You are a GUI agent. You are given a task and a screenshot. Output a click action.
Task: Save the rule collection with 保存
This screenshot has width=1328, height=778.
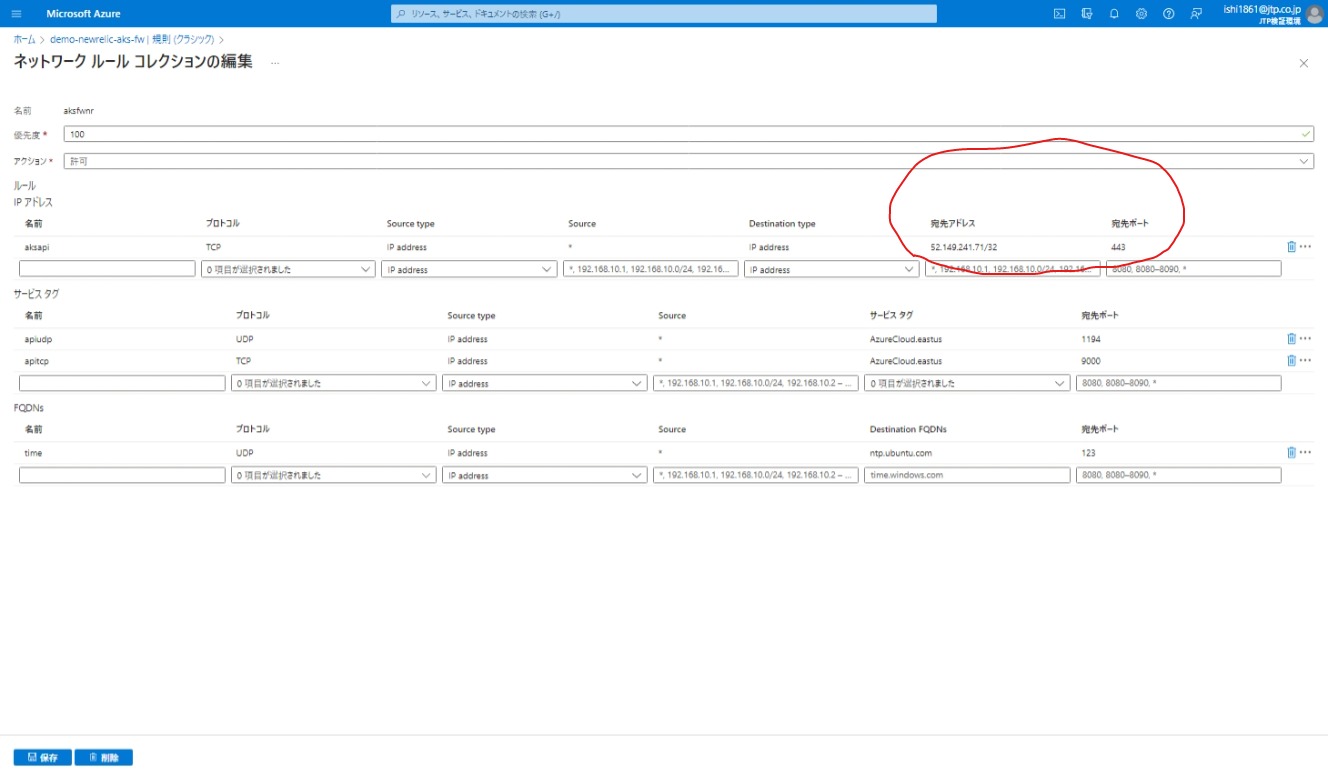[x=42, y=758]
